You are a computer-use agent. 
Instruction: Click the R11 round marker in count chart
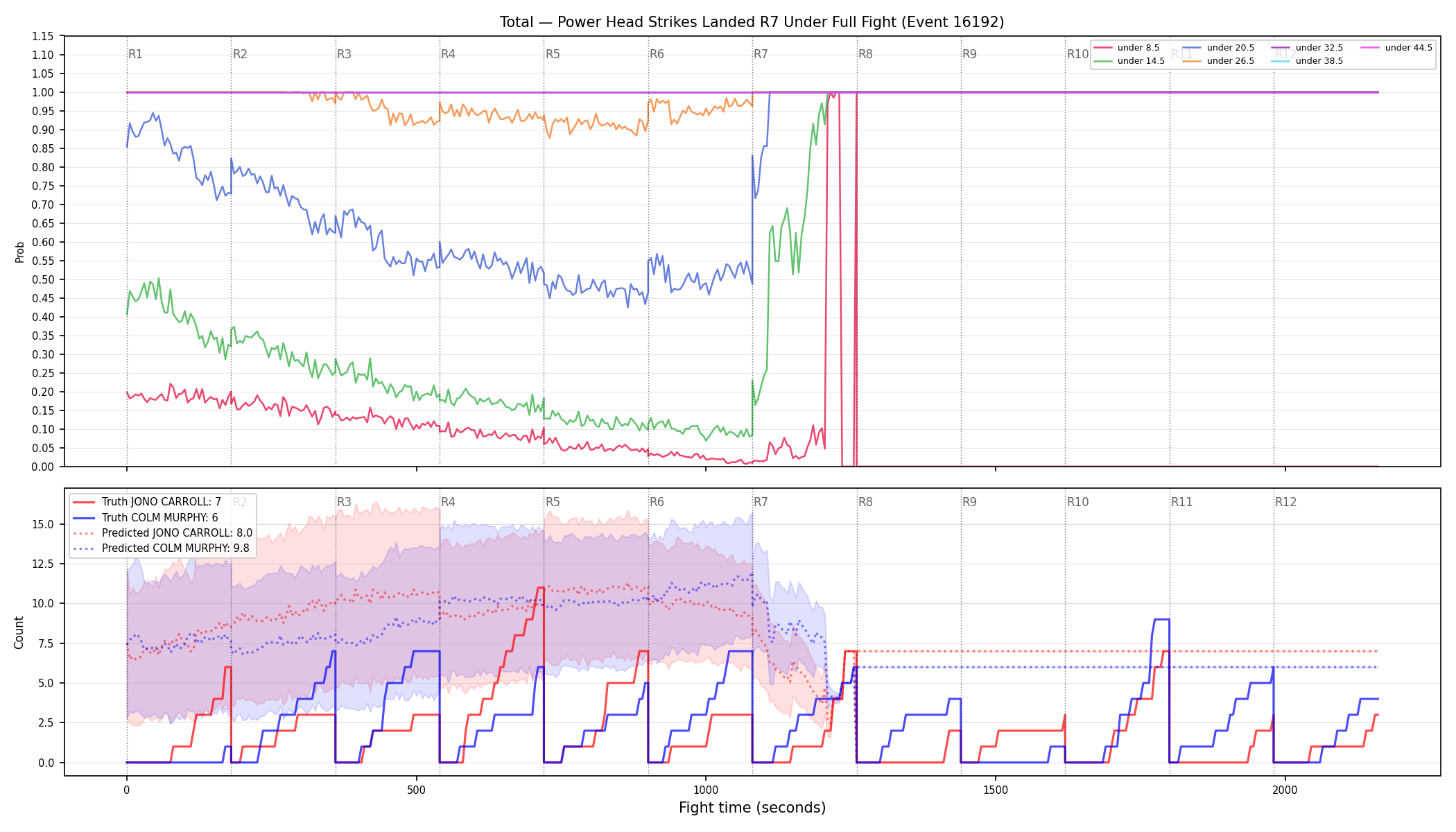(x=1182, y=502)
